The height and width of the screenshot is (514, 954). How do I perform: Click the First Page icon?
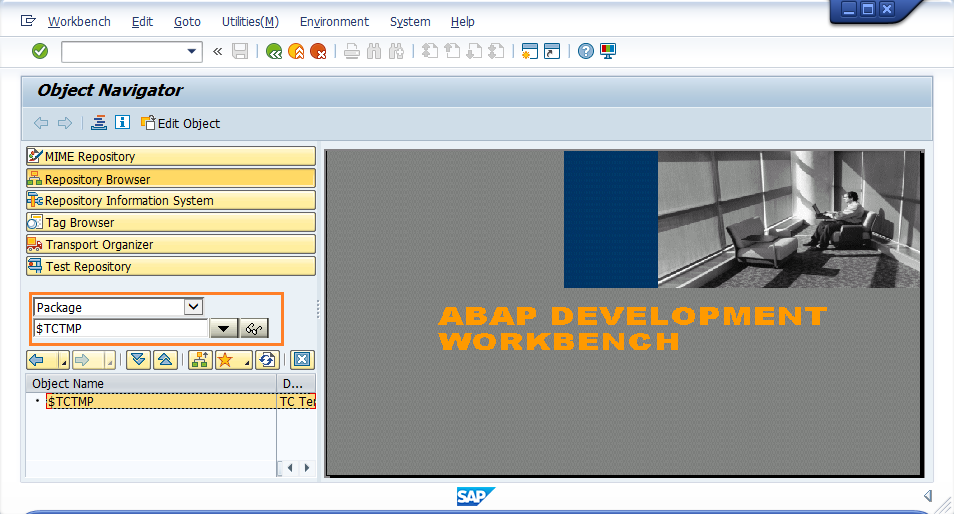pos(430,51)
